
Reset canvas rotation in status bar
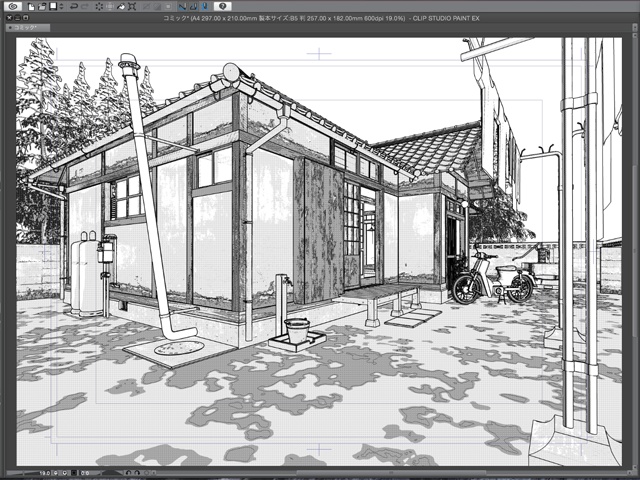pyautogui.click(x=146, y=473)
